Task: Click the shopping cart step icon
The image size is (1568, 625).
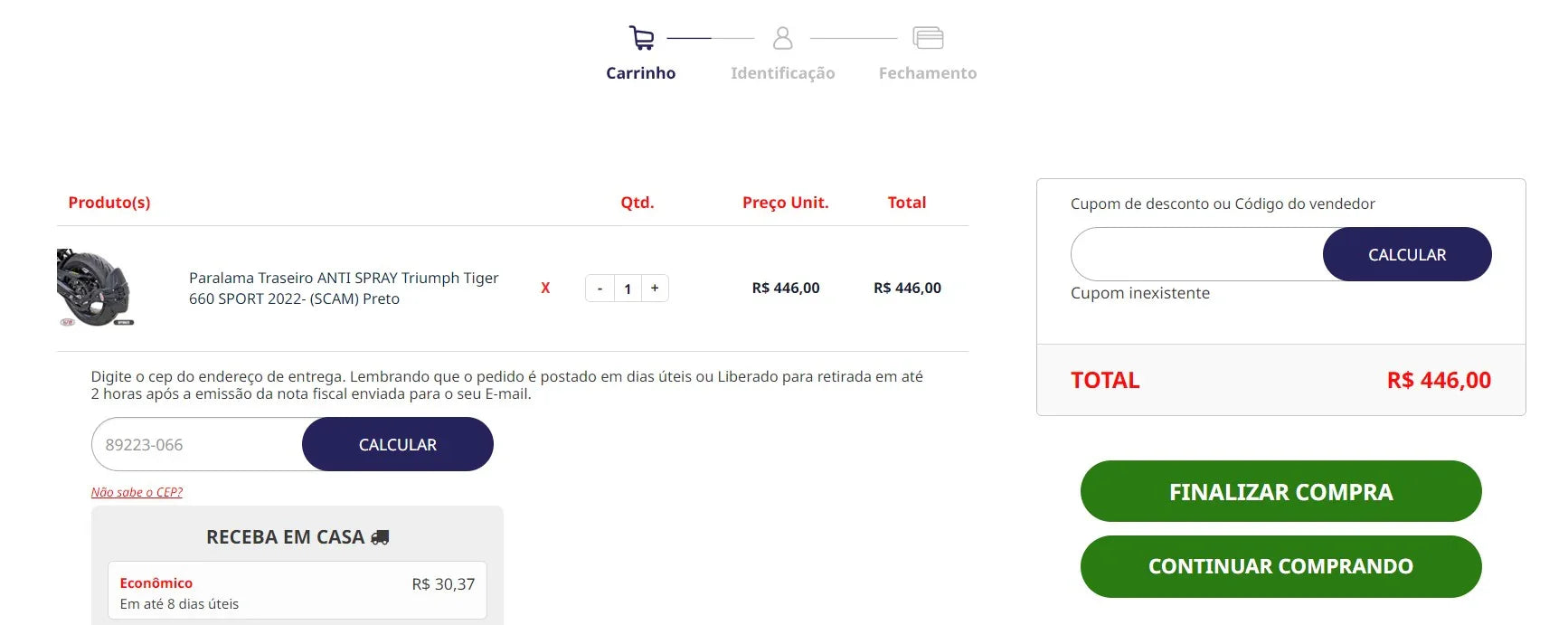Action: (641, 38)
